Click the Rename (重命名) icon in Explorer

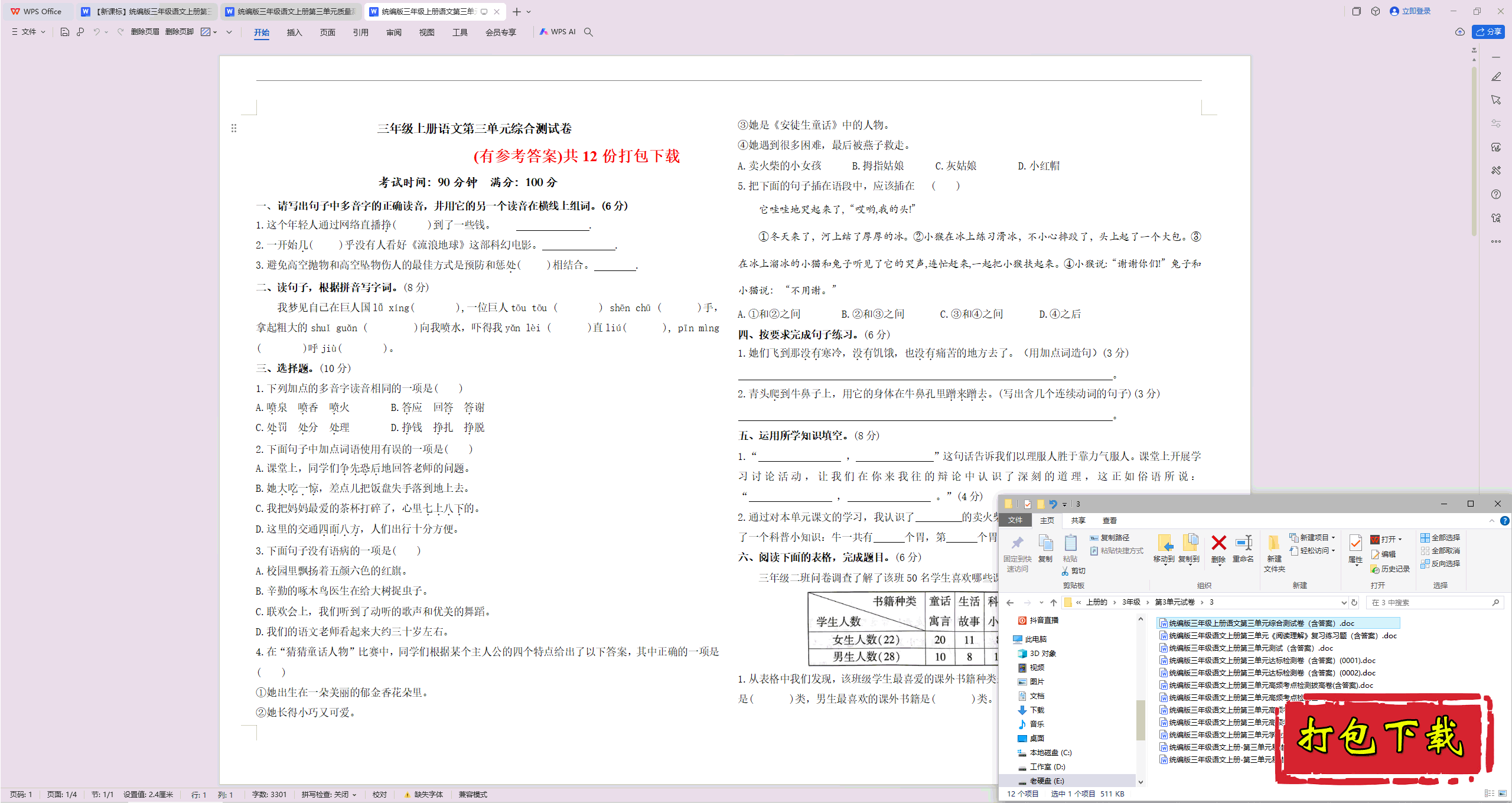[1243, 547]
